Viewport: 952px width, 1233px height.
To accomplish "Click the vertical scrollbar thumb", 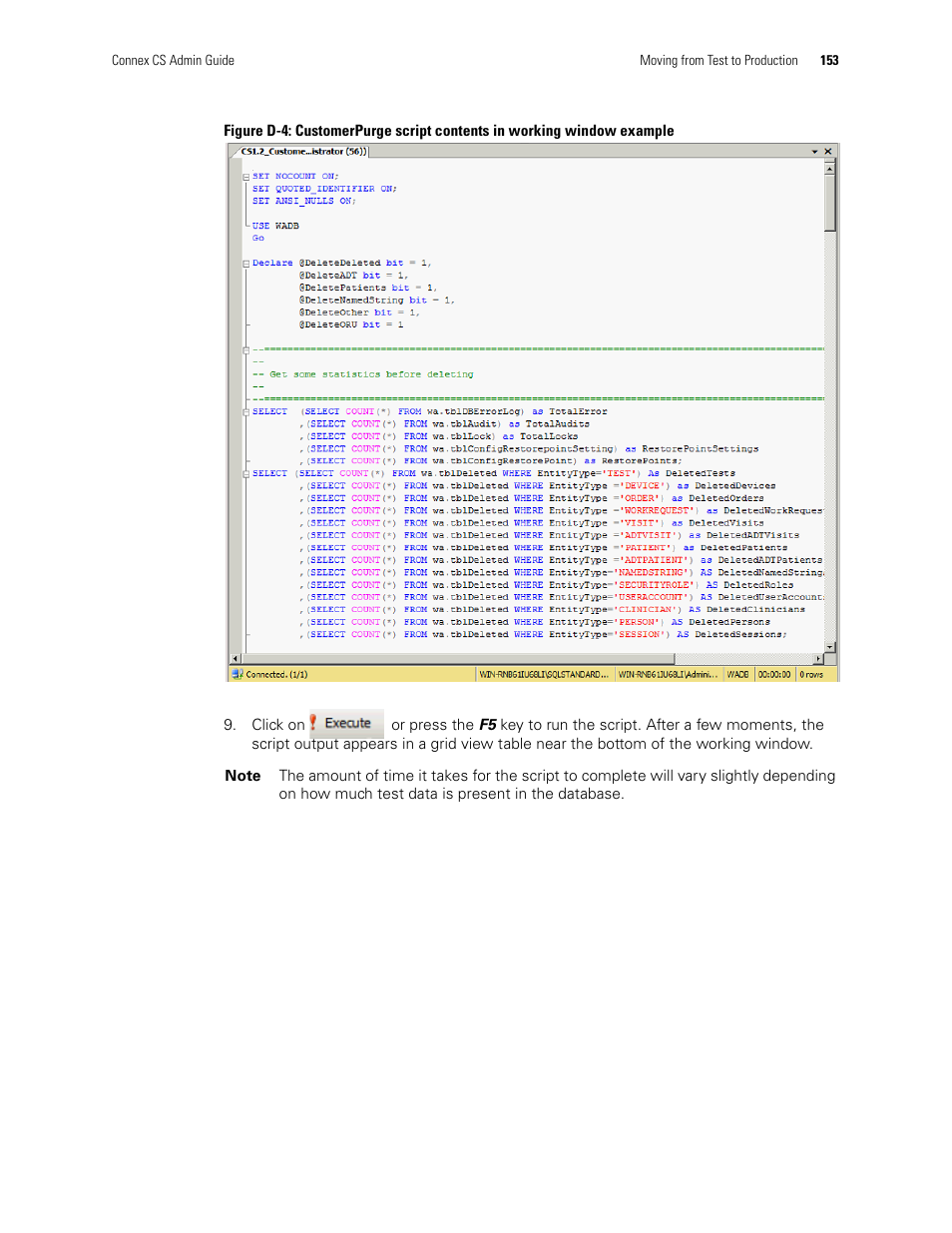I will (x=830, y=203).
